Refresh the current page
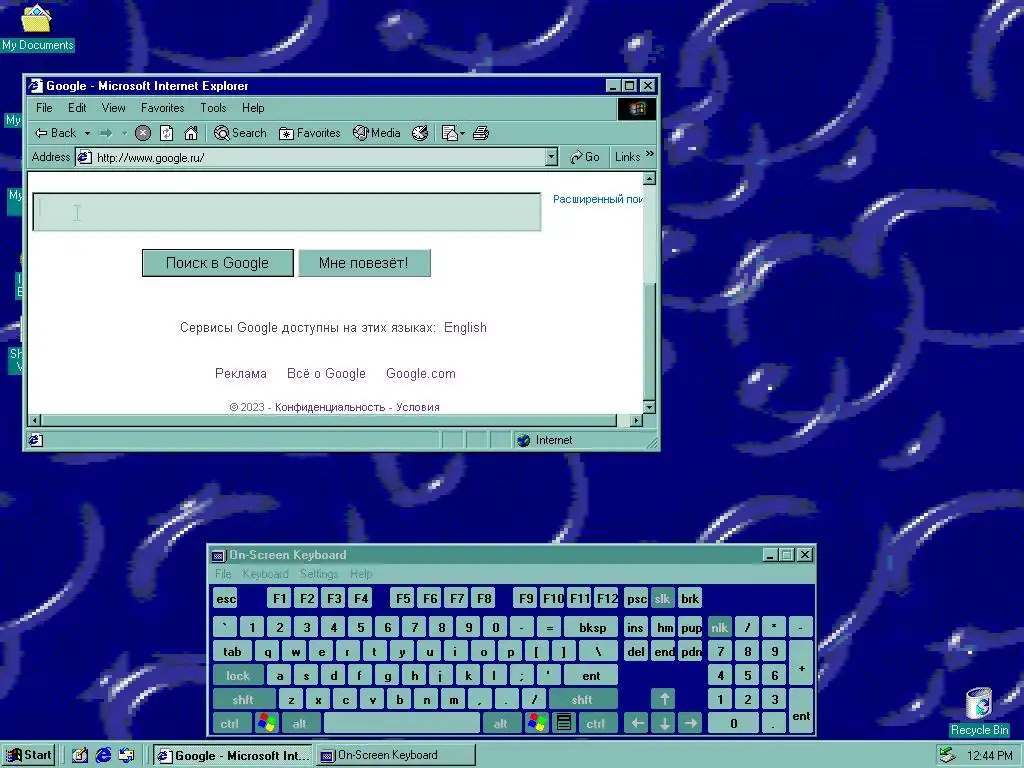This screenshot has width=1024, height=768. click(x=167, y=133)
